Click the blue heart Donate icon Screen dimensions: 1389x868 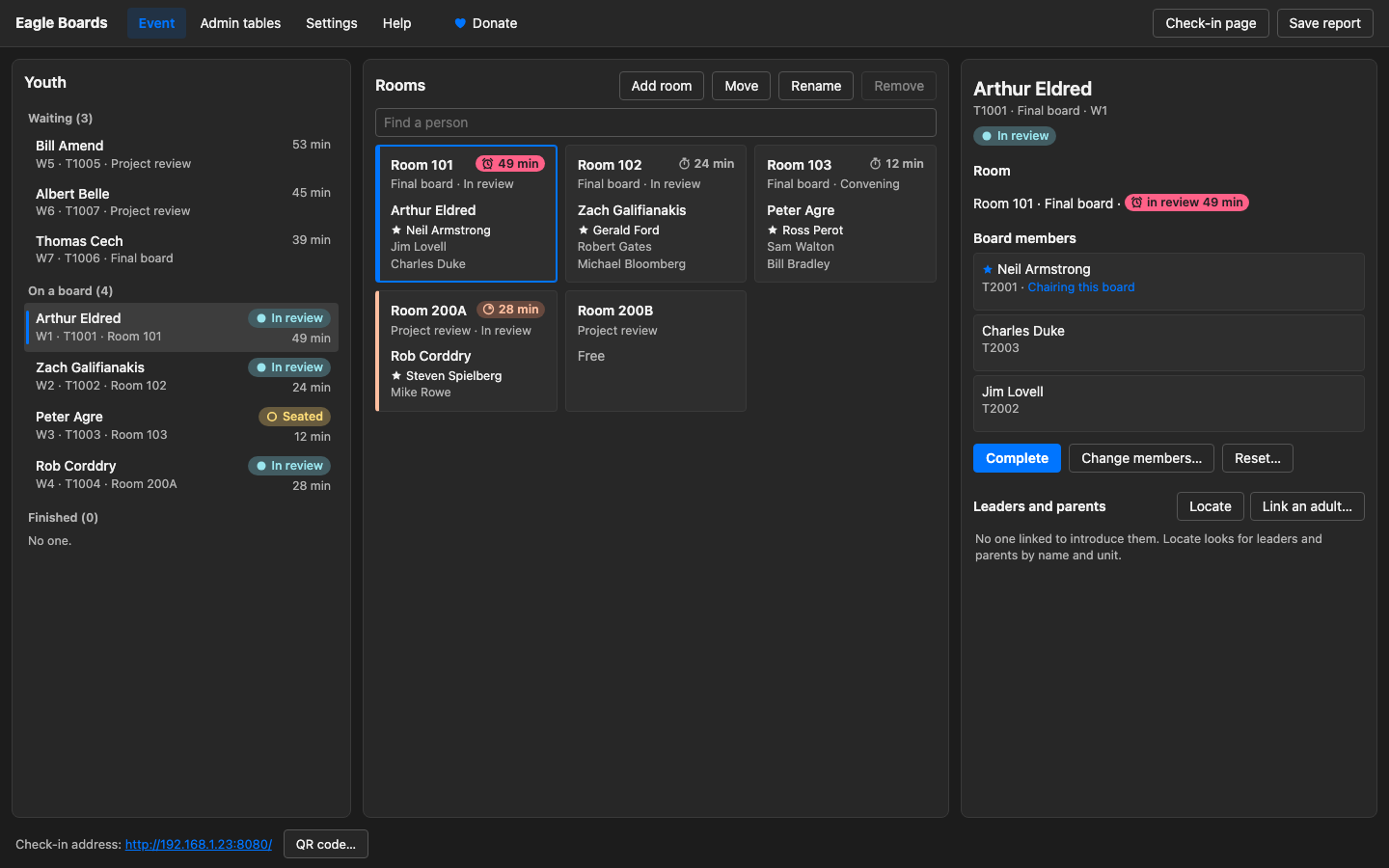point(460,23)
